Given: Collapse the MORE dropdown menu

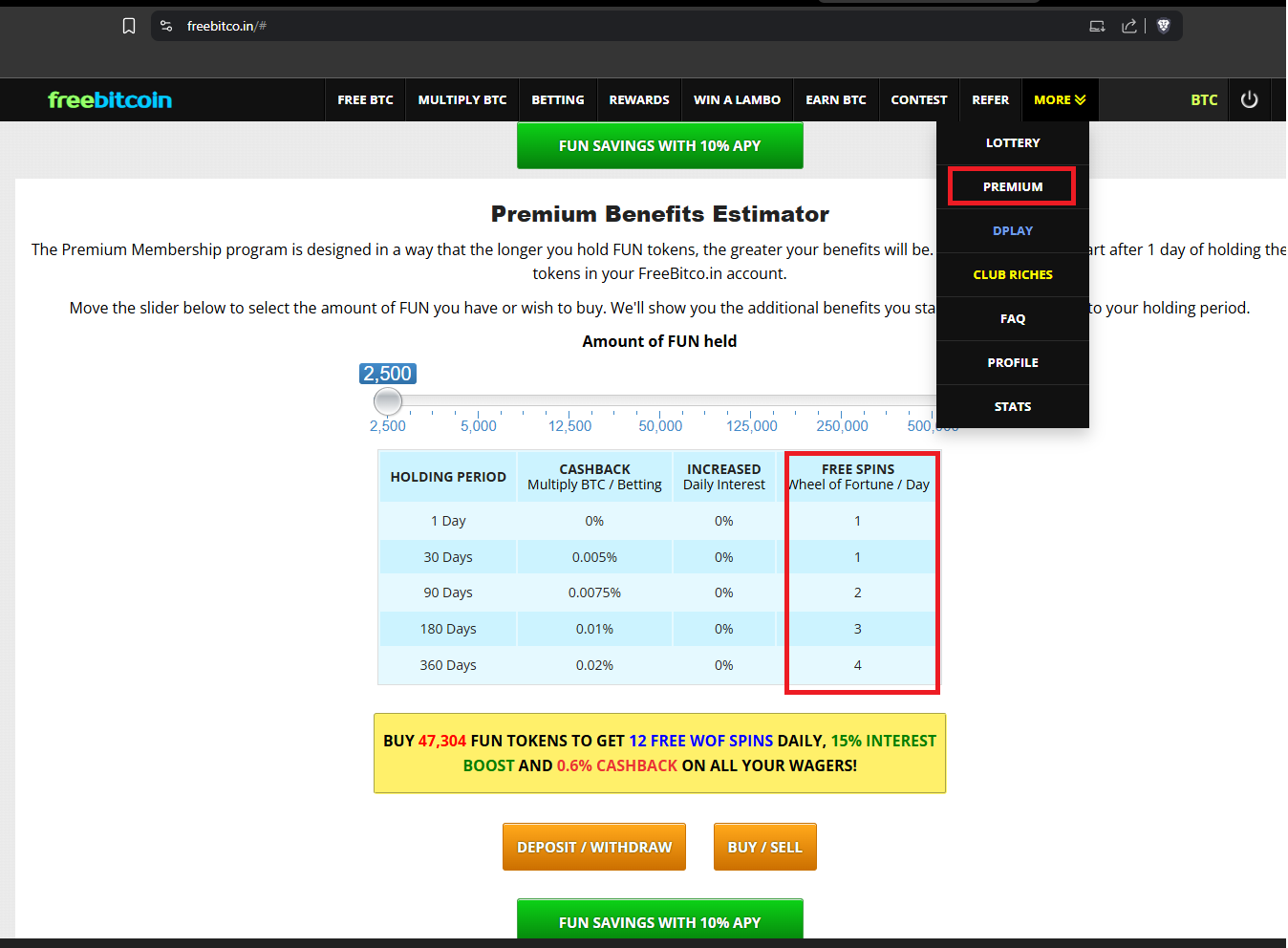Looking at the screenshot, I should [1060, 99].
